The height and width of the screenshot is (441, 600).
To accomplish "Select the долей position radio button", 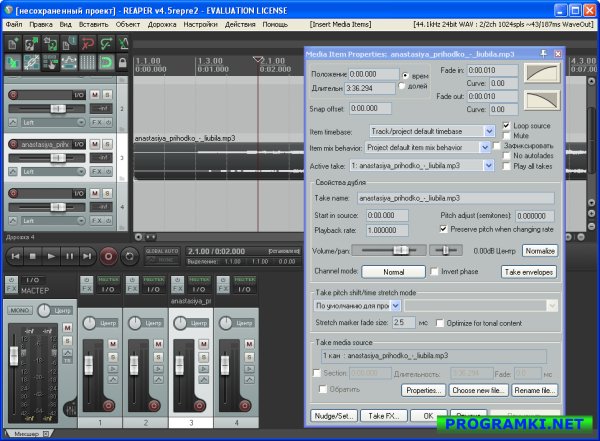I will click(x=401, y=86).
